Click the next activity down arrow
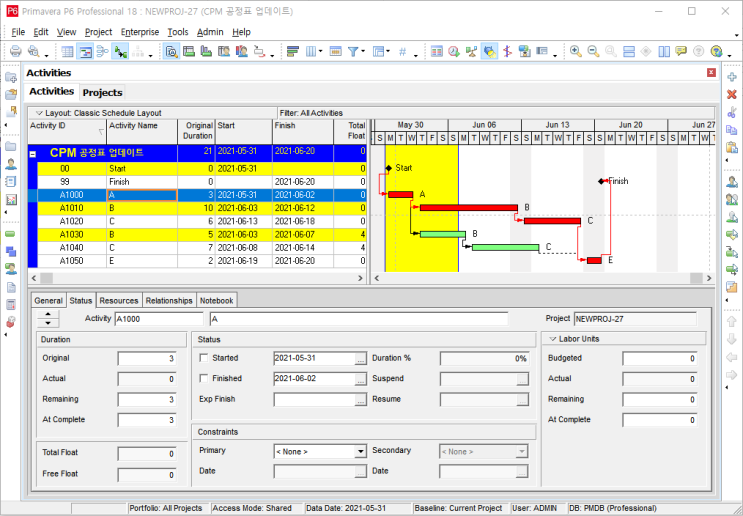This screenshot has width=743, height=516. [48, 323]
